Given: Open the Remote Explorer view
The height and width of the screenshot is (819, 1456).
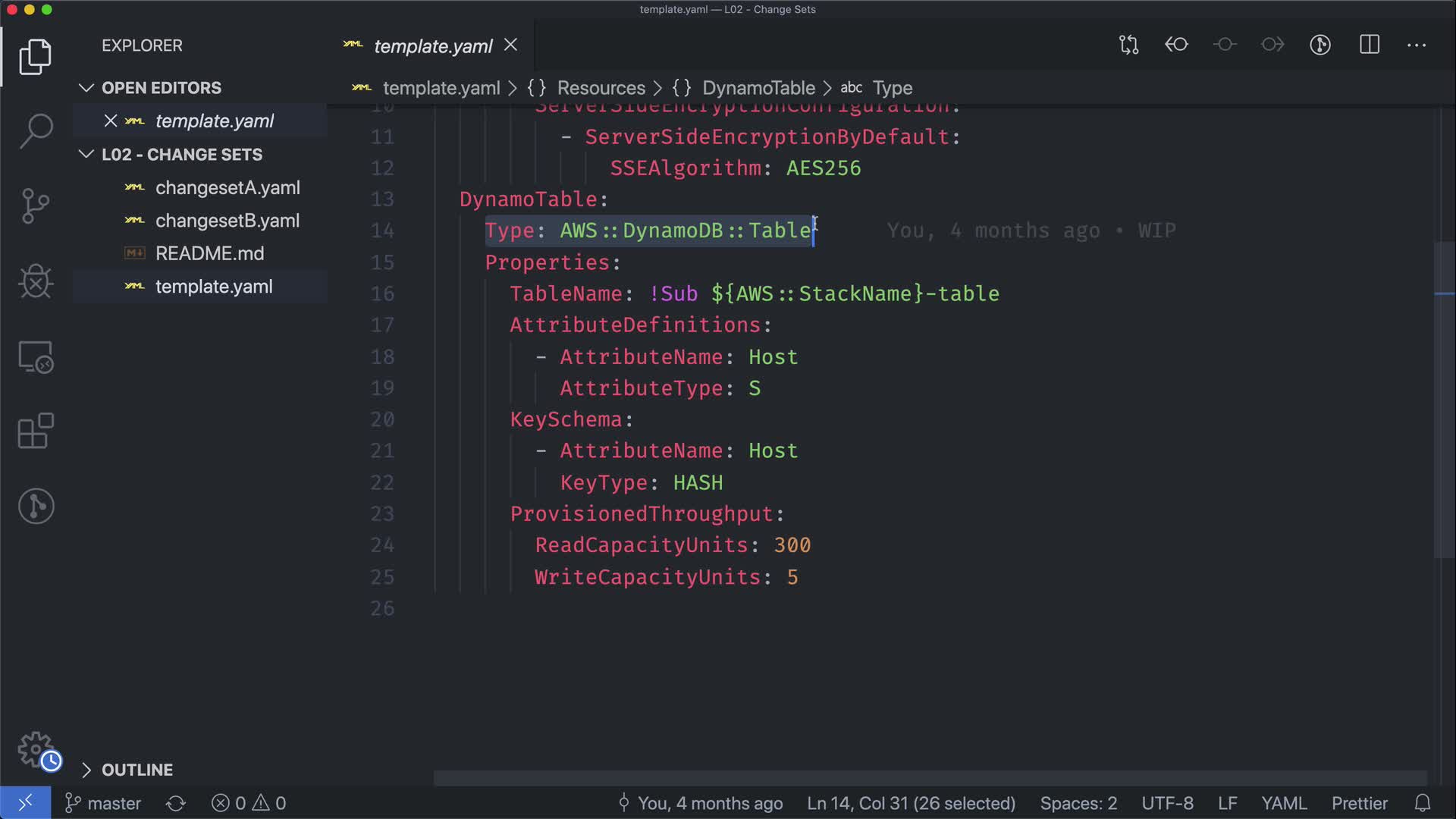Looking at the screenshot, I should click(36, 356).
